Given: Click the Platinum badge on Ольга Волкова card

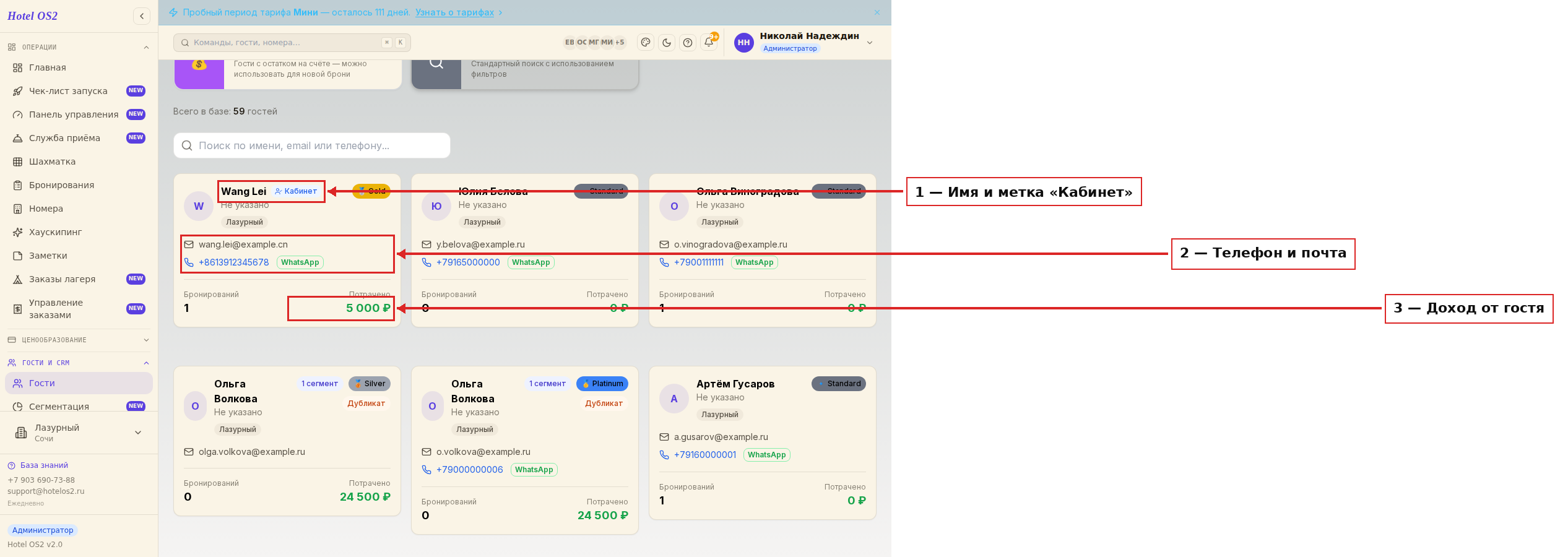Looking at the screenshot, I should pyautogui.click(x=602, y=384).
